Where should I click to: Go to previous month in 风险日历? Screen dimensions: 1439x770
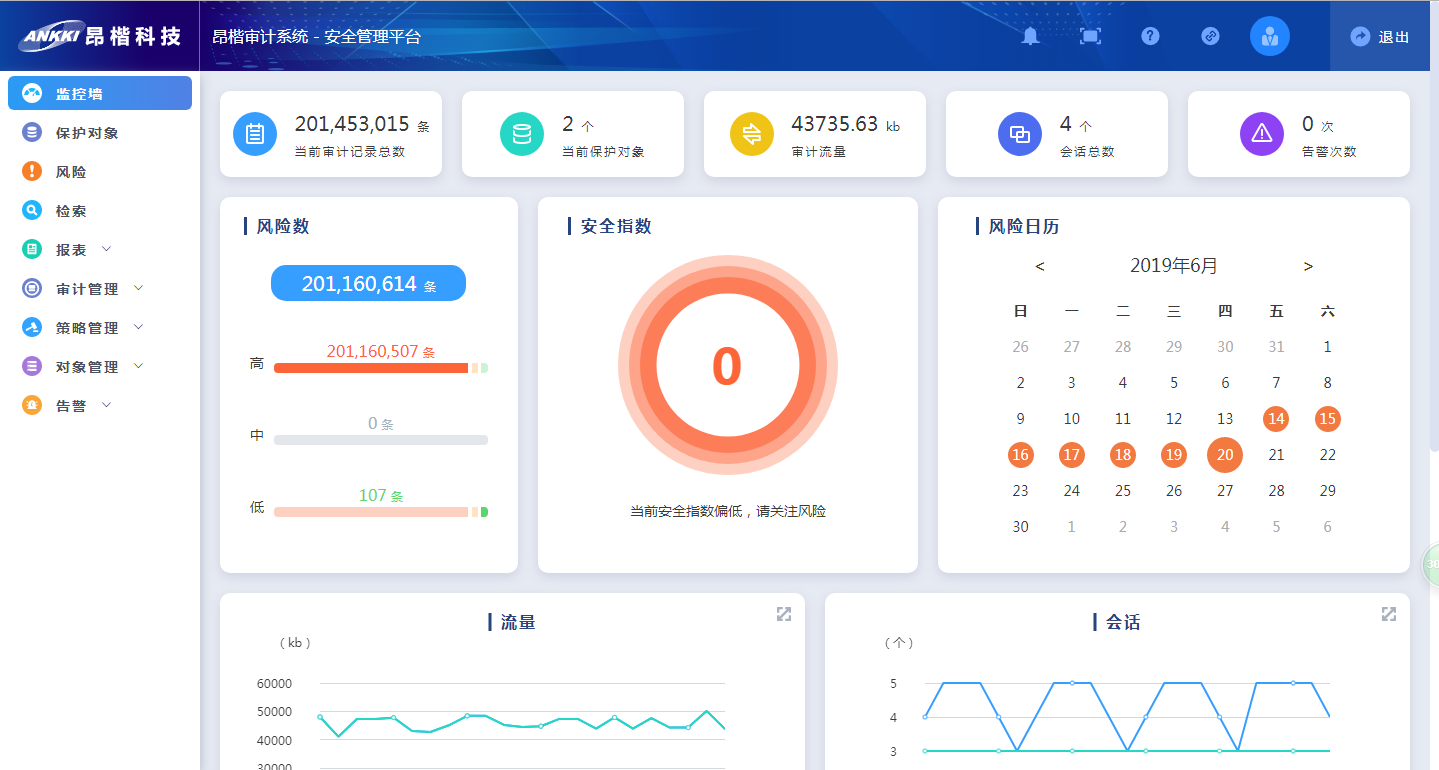pyautogui.click(x=1040, y=267)
